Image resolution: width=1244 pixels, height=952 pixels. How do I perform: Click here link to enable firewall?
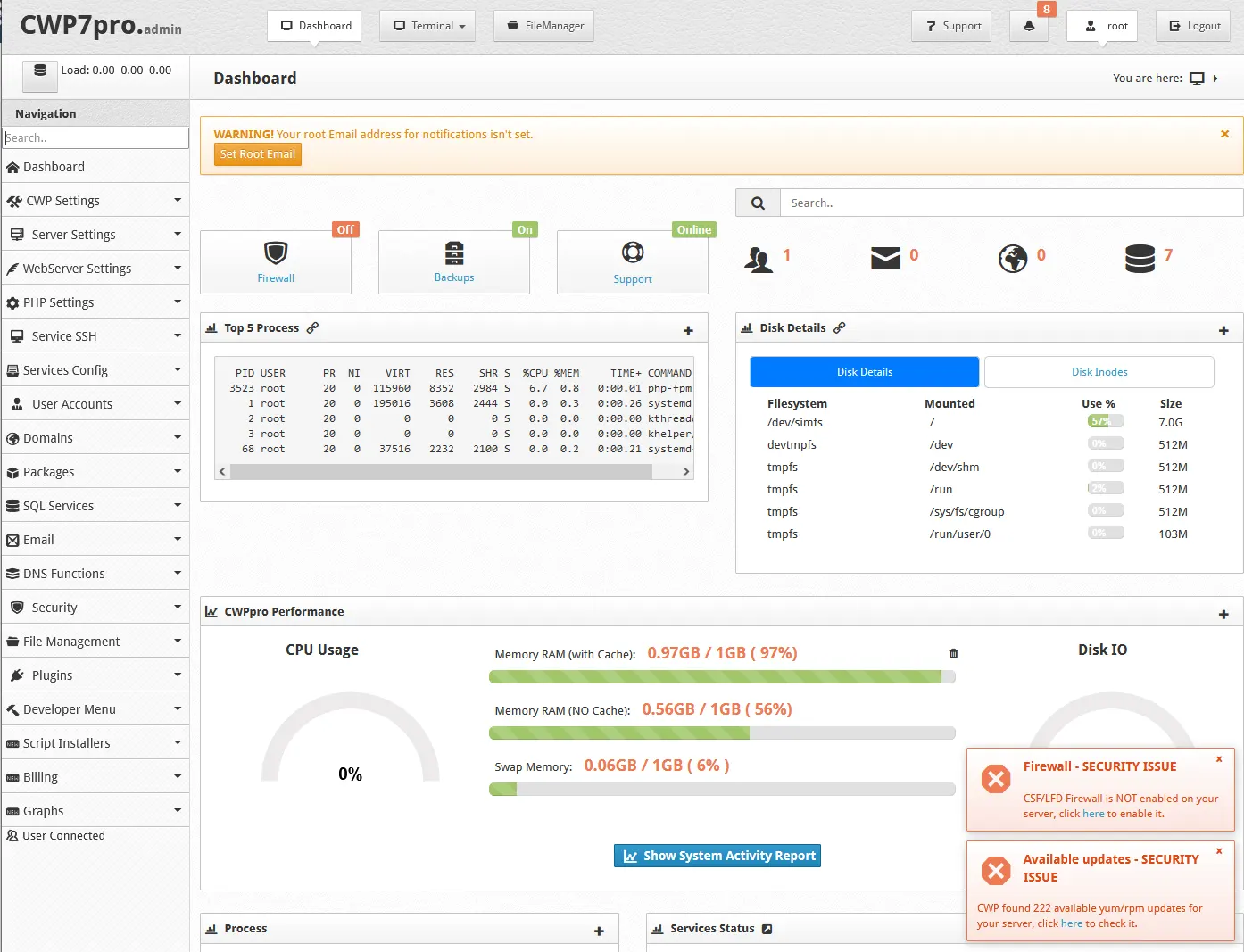(x=1093, y=814)
